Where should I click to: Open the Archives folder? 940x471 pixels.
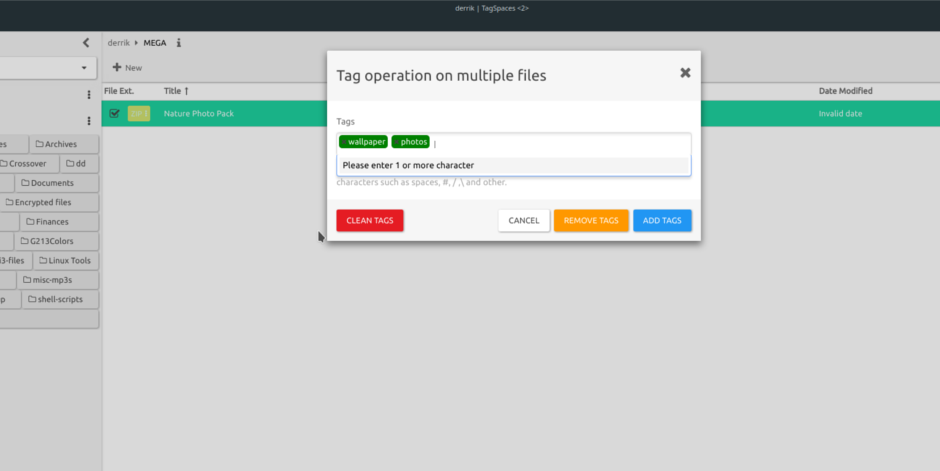(55, 144)
